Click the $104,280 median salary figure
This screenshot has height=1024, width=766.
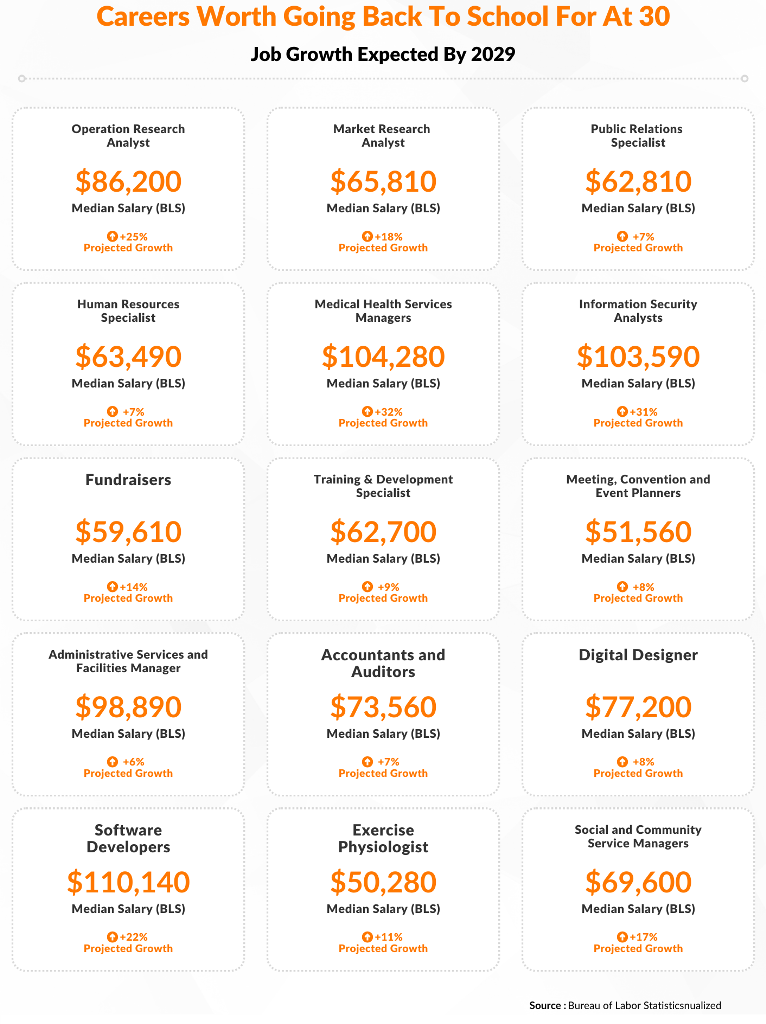pyautogui.click(x=383, y=357)
